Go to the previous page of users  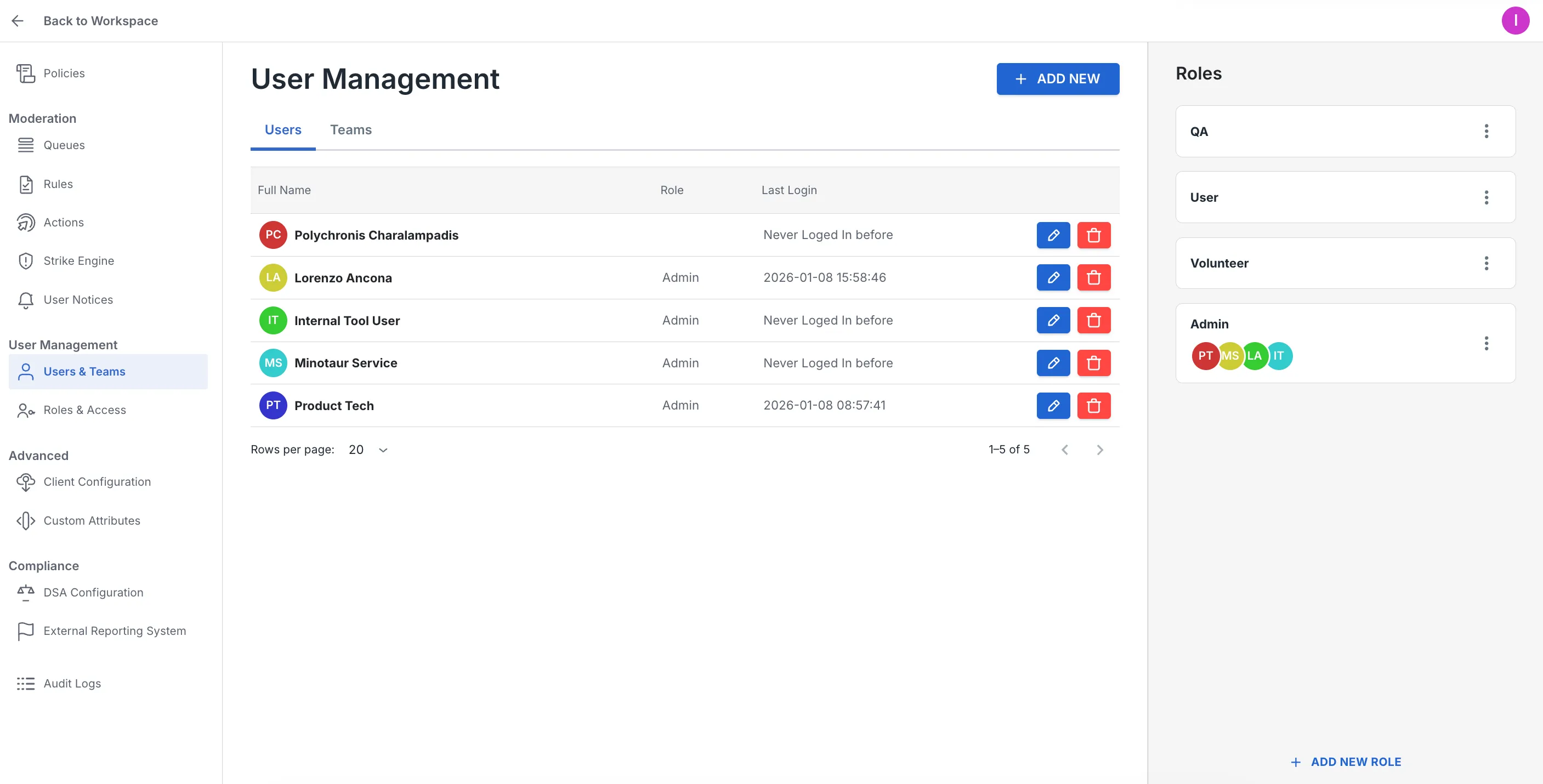pyautogui.click(x=1064, y=450)
